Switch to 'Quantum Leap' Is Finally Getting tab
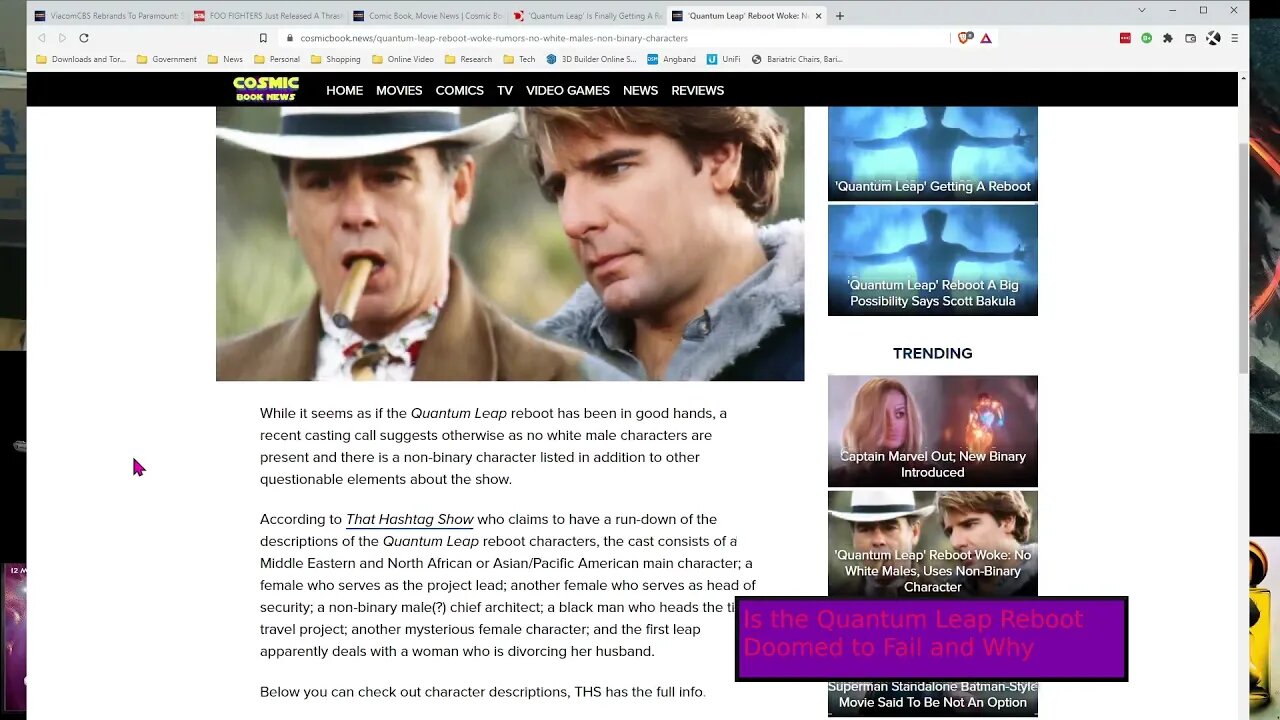1280x720 pixels. click(x=587, y=16)
